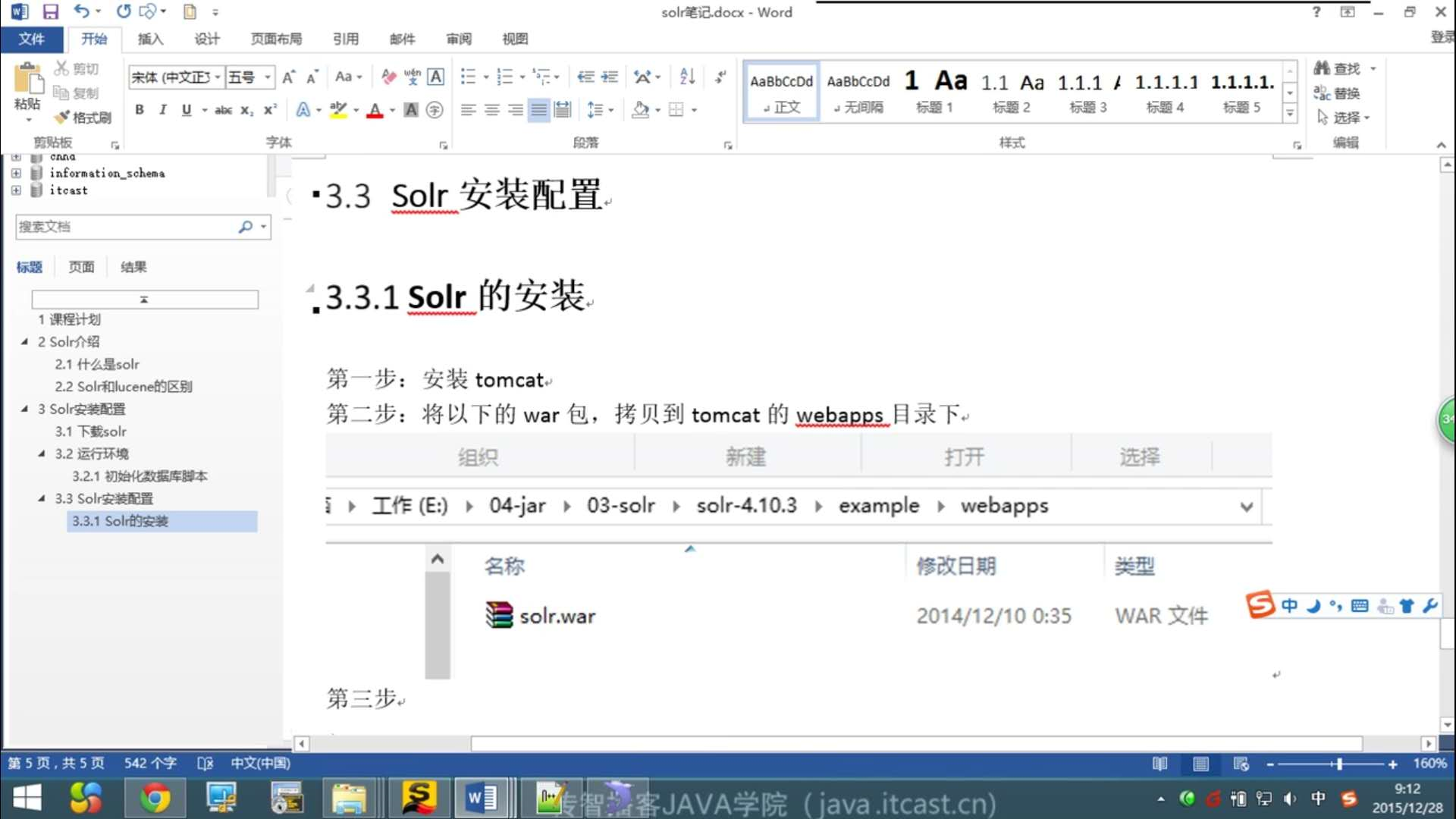Collapse the 3.2 运行环境 heading

pyautogui.click(x=41, y=453)
